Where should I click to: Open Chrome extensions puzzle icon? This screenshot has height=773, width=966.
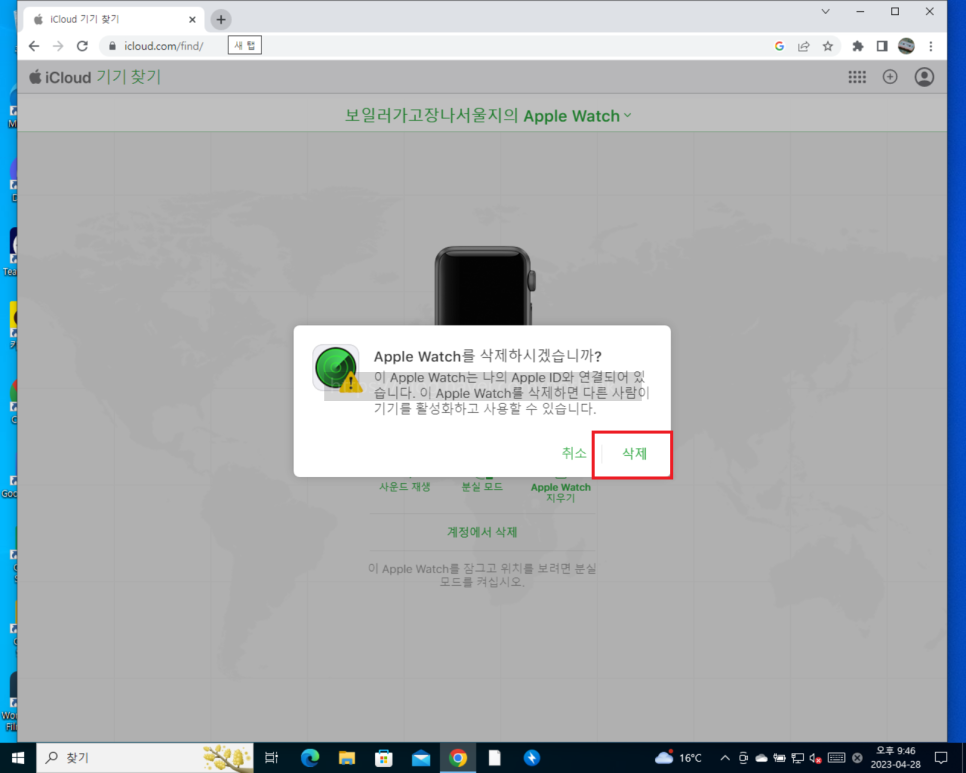tap(857, 46)
